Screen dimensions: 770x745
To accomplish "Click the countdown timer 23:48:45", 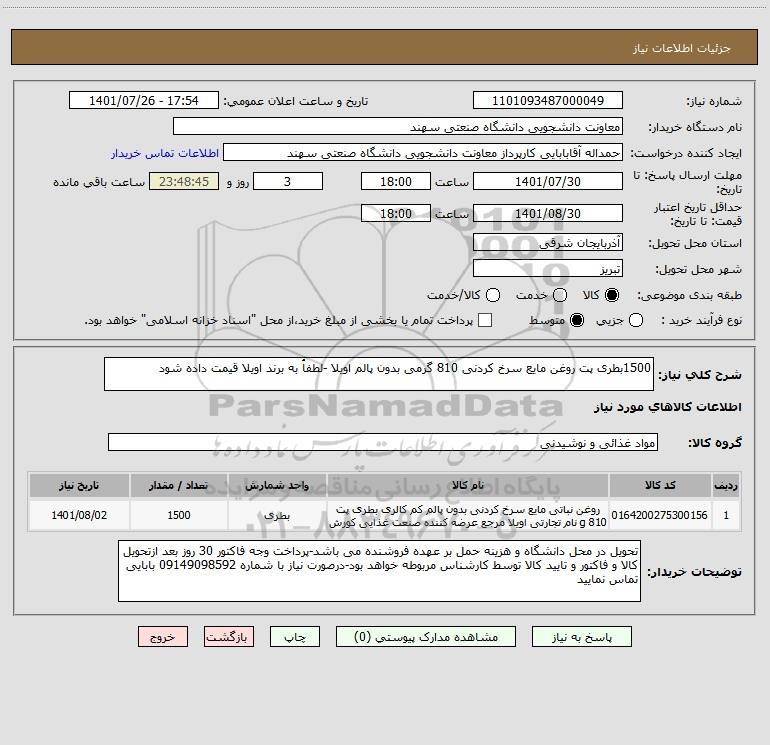I will coord(184,181).
